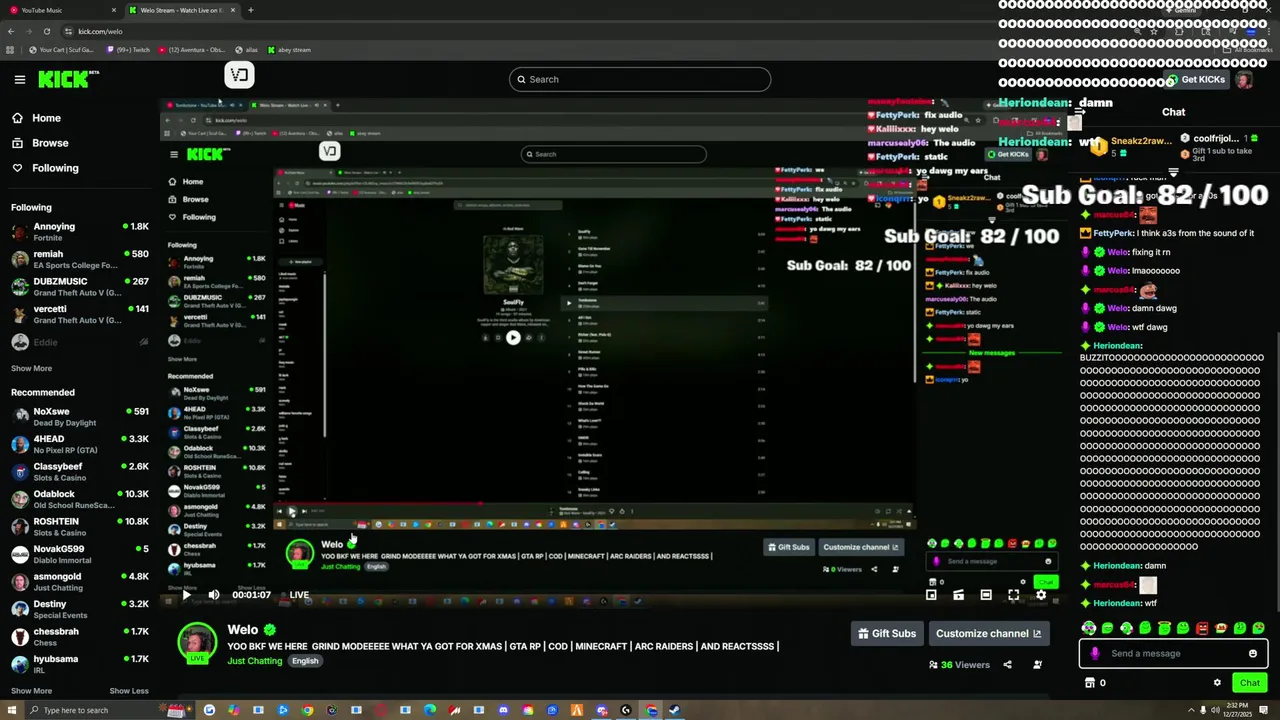Open recommended channel asmongold
Screen dimensions: 1280x720
pyautogui.click(x=80, y=582)
